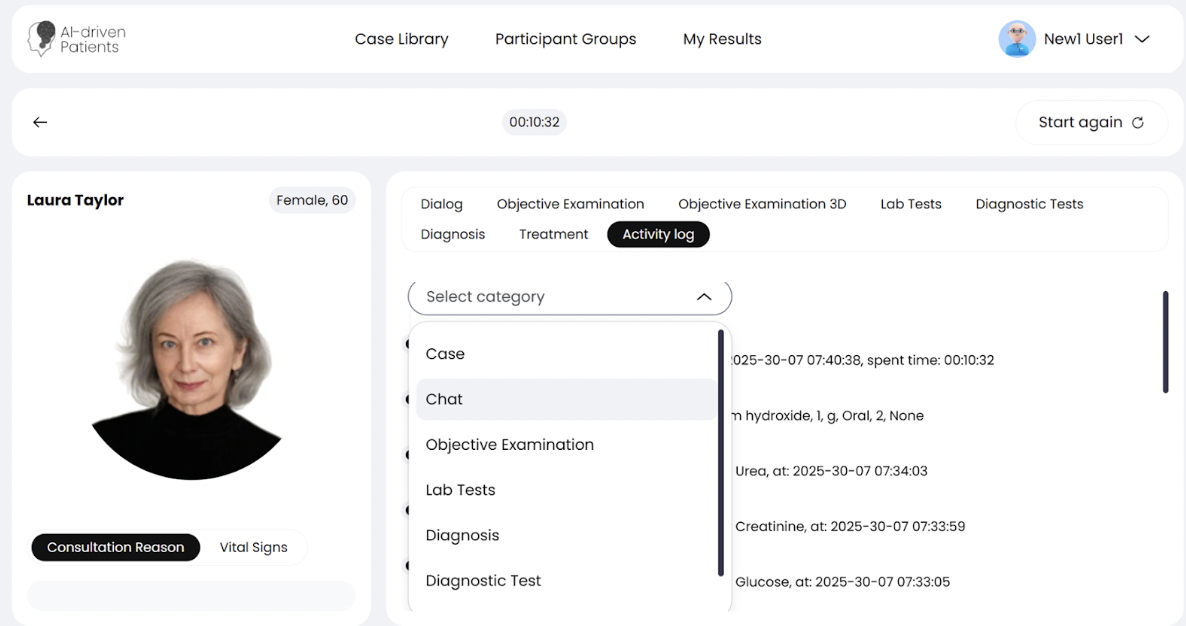Collapse the Select category dropdown
Viewport: 1186px width, 626px height.
(x=703, y=297)
